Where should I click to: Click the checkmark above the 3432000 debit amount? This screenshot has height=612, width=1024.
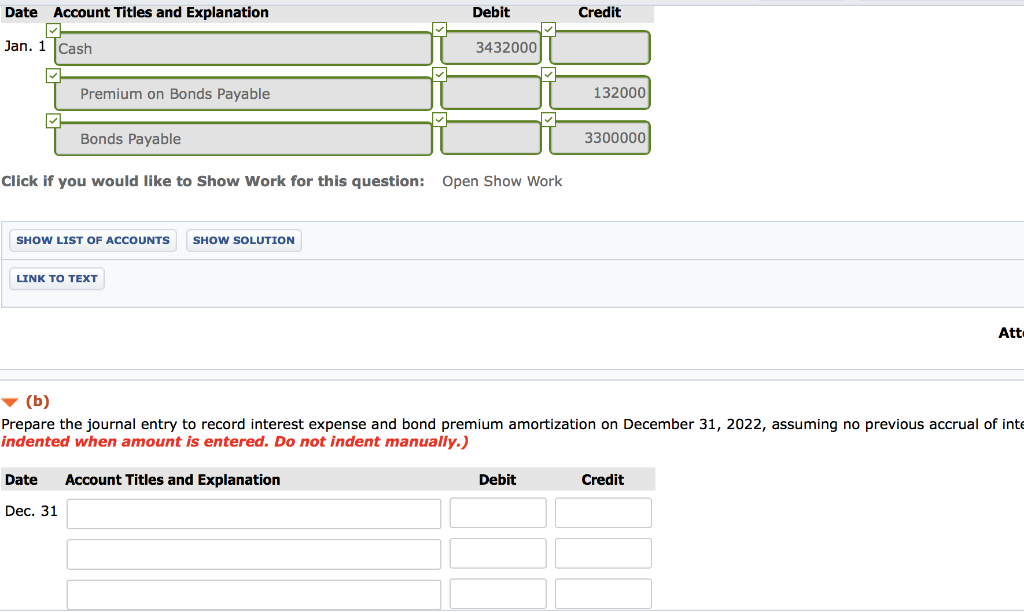[x=439, y=29]
